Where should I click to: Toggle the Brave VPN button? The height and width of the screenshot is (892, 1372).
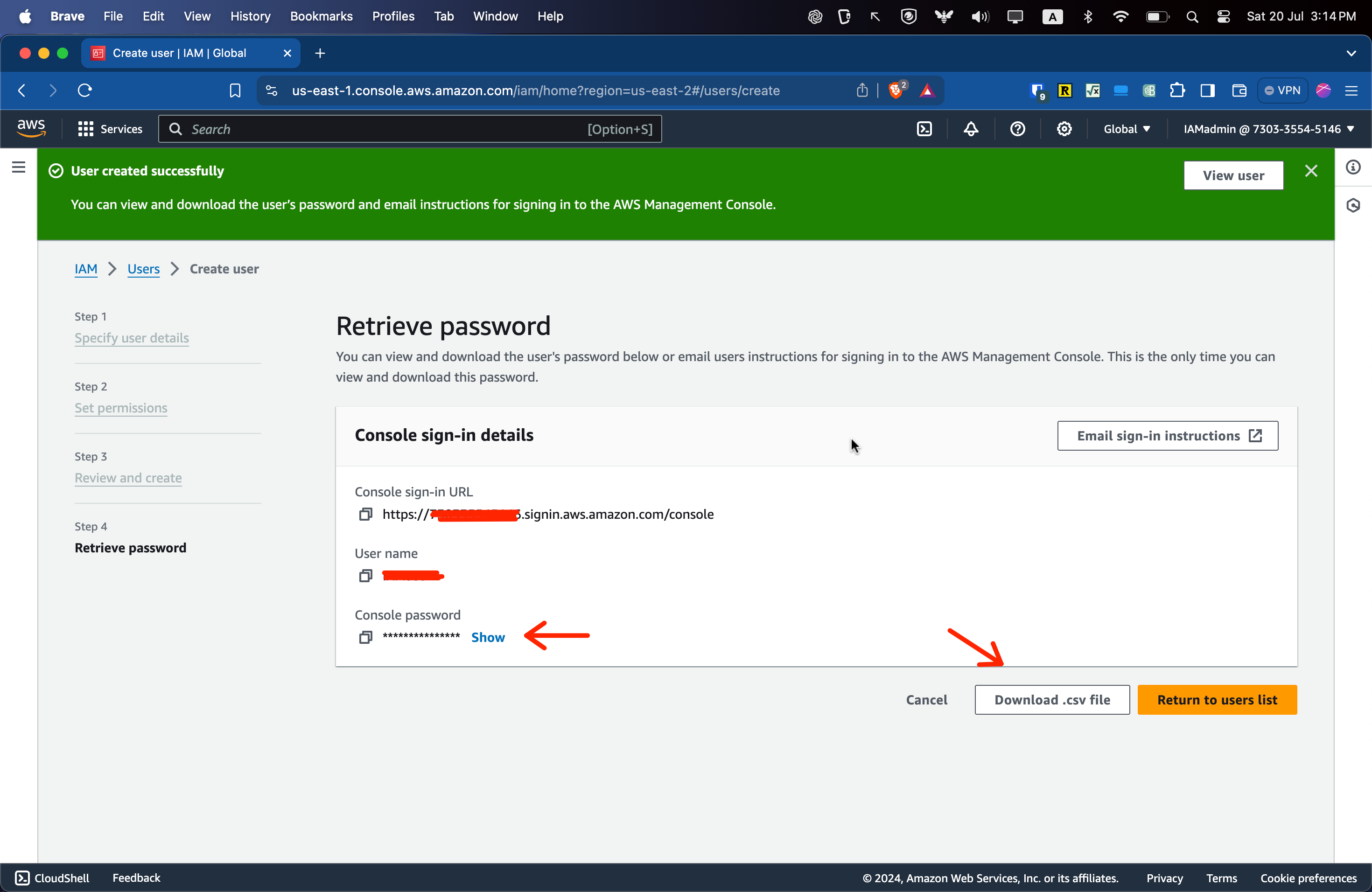coord(1282,91)
